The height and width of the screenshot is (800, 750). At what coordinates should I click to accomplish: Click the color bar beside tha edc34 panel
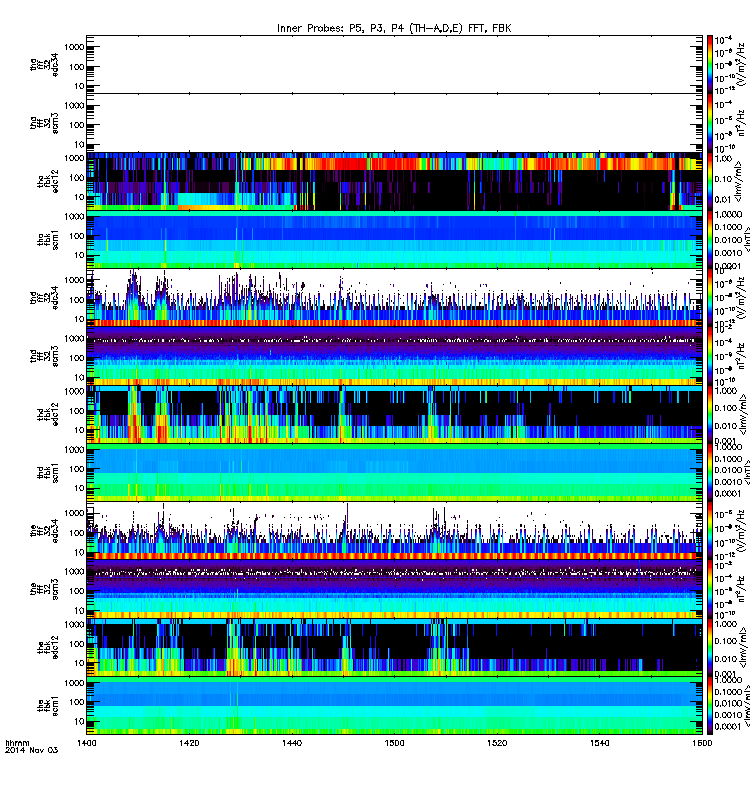click(x=710, y=64)
